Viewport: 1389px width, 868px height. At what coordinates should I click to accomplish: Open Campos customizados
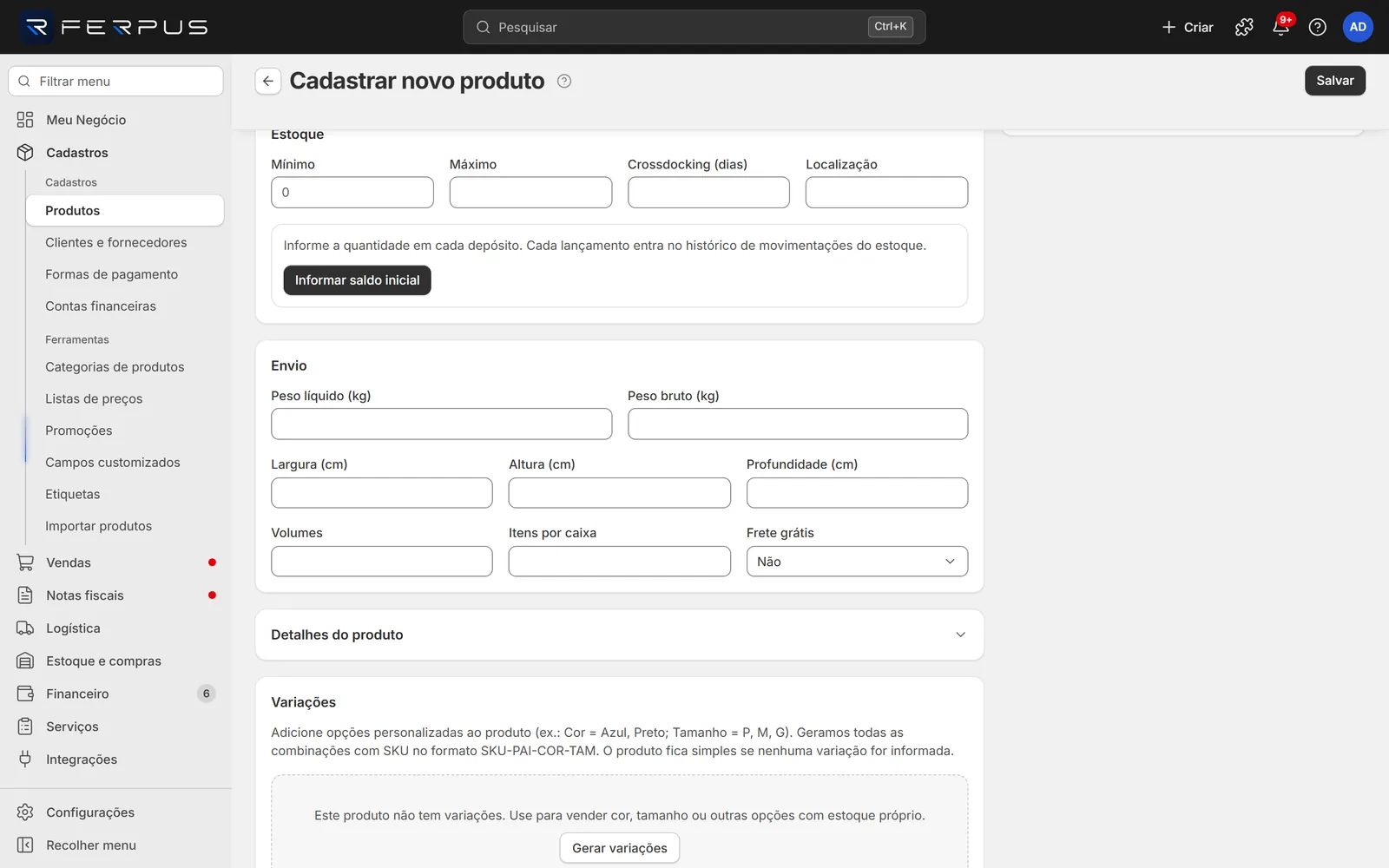point(124,463)
